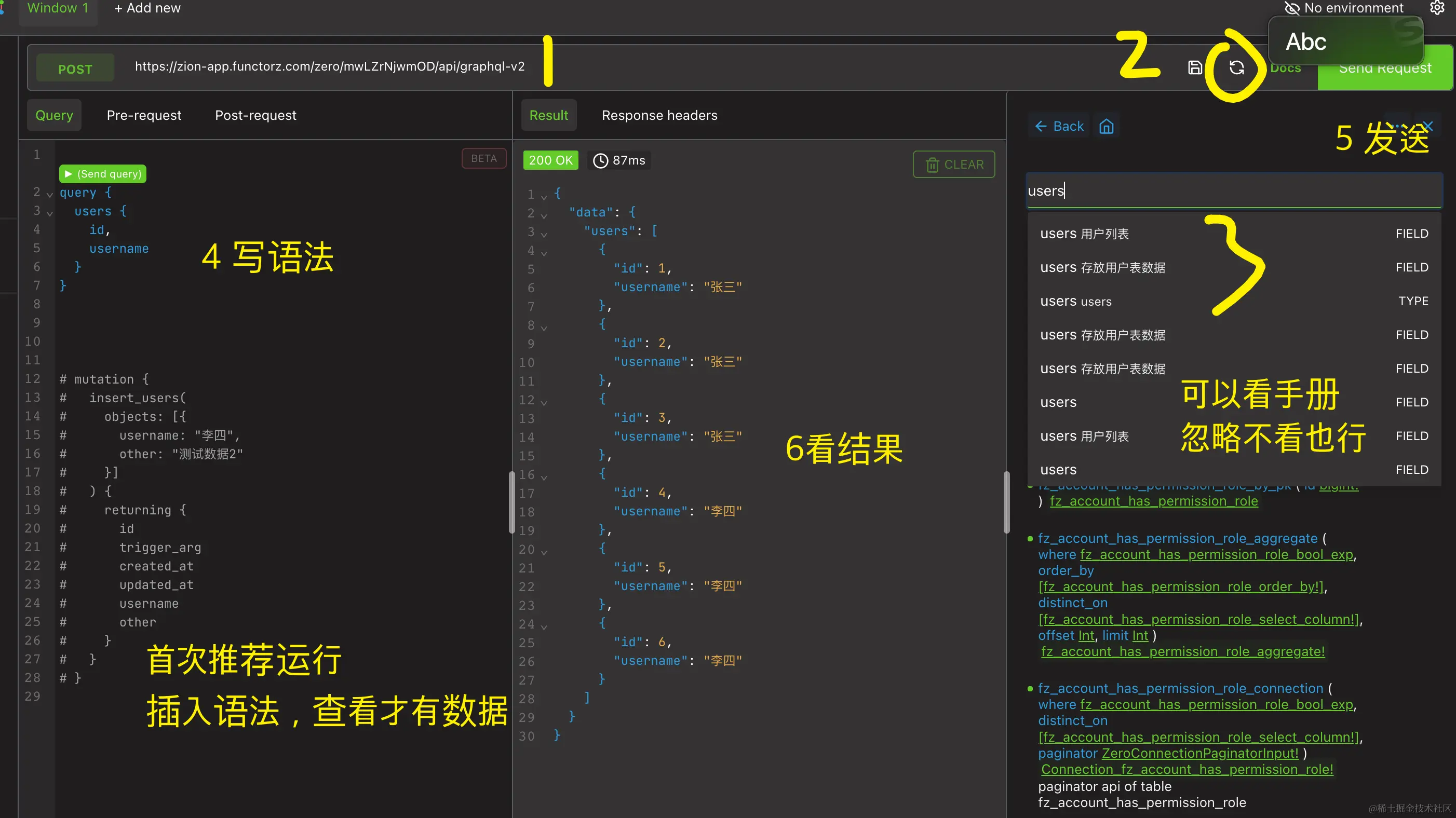Open the Pre-request tab
This screenshot has height=818, width=1456.
pyautogui.click(x=144, y=115)
